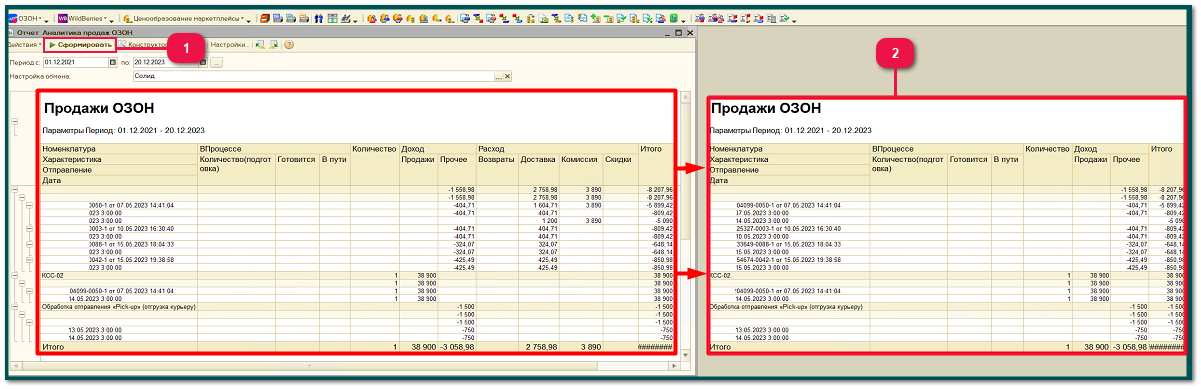1201x389 pixels.
Task: Collapse tree node beside 3088-1 от 15.05.2023 row
Action: click(30, 243)
